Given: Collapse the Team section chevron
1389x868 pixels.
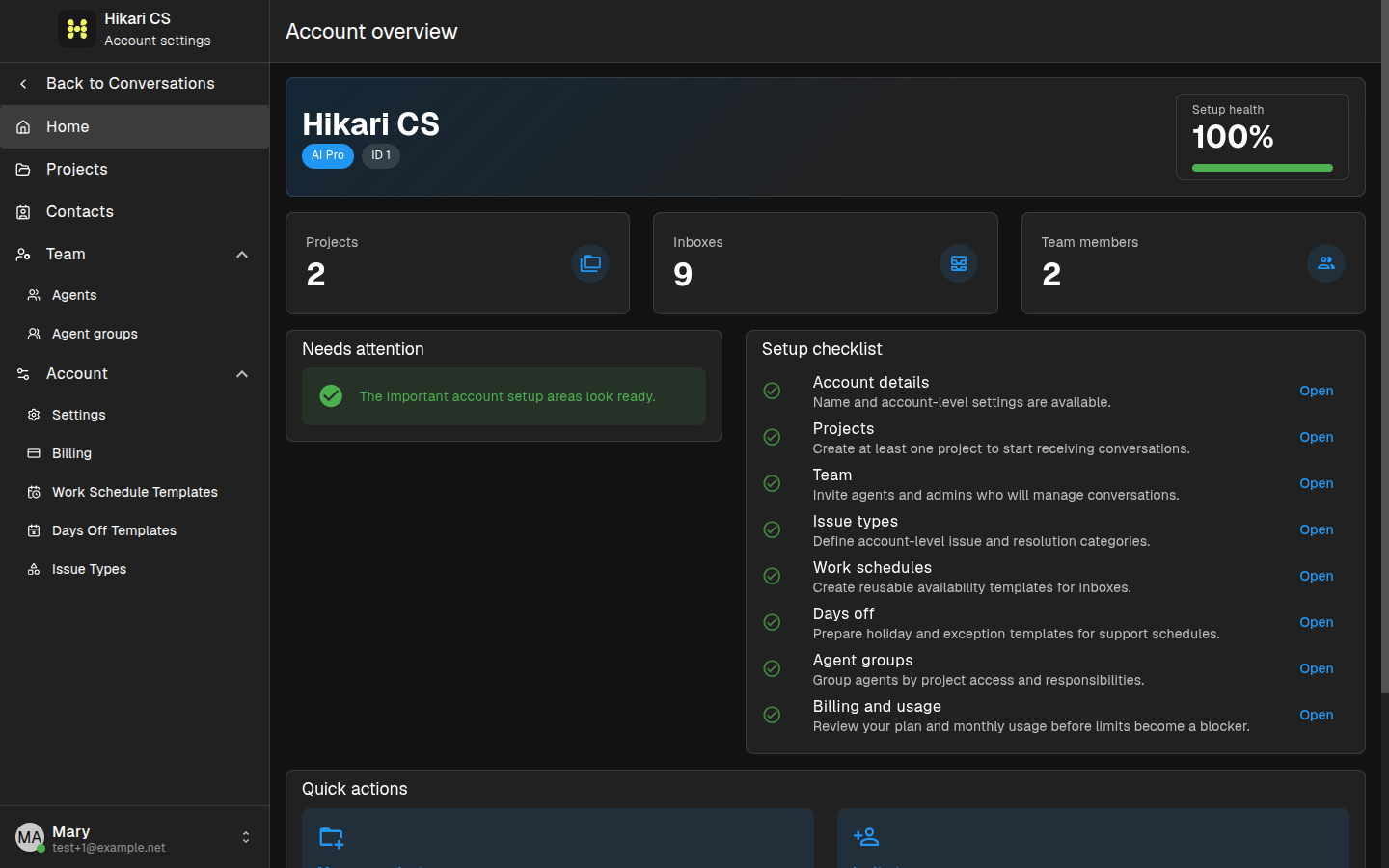Looking at the screenshot, I should [x=242, y=255].
